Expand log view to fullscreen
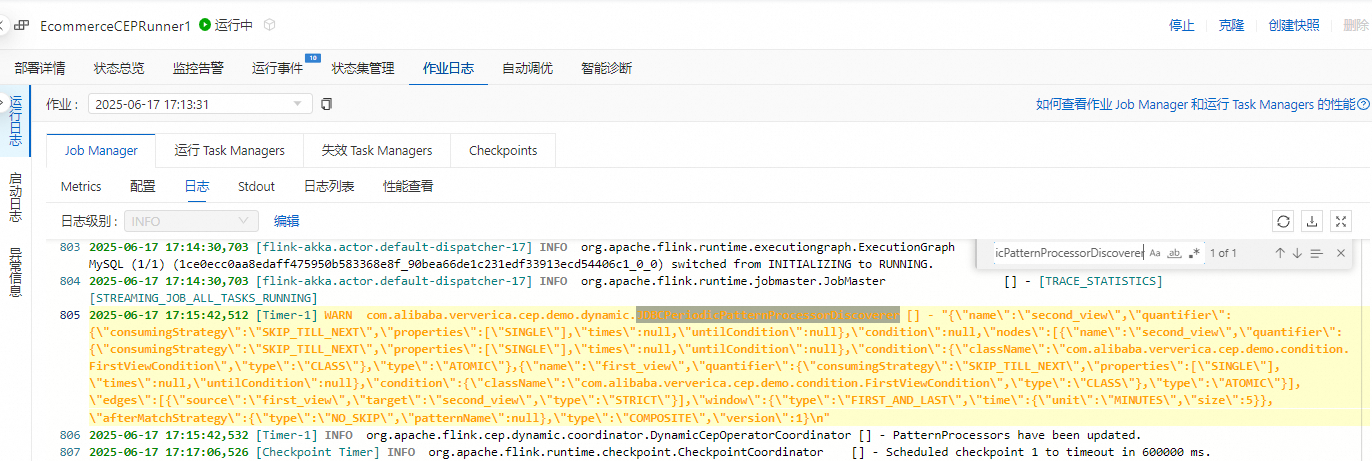Screen dimensions: 1372x461 [1342, 221]
